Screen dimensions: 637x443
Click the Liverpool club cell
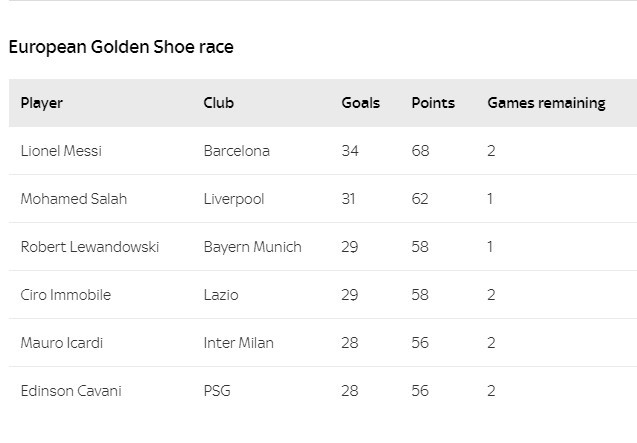(234, 199)
